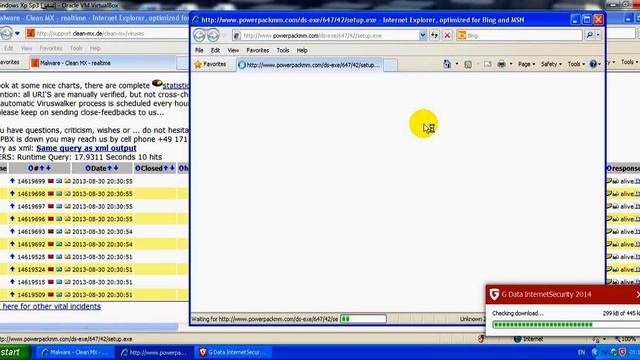Expand the Home button dropdown arrow
640x360 pixels.
click(457, 64)
